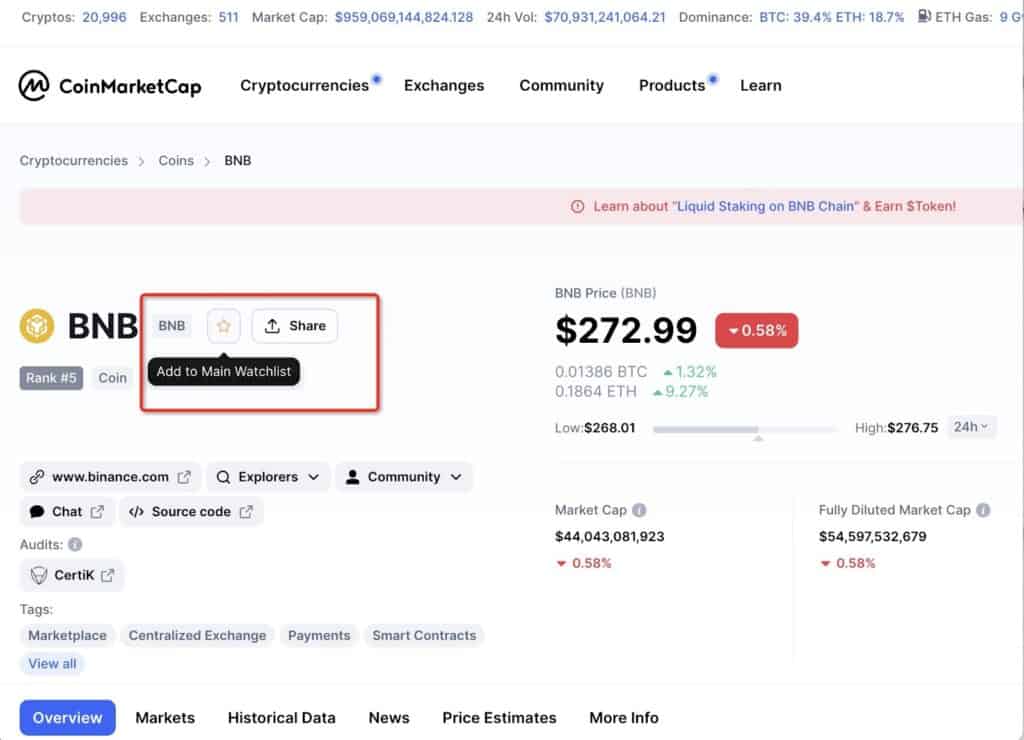Open the Source code link

[x=191, y=511]
